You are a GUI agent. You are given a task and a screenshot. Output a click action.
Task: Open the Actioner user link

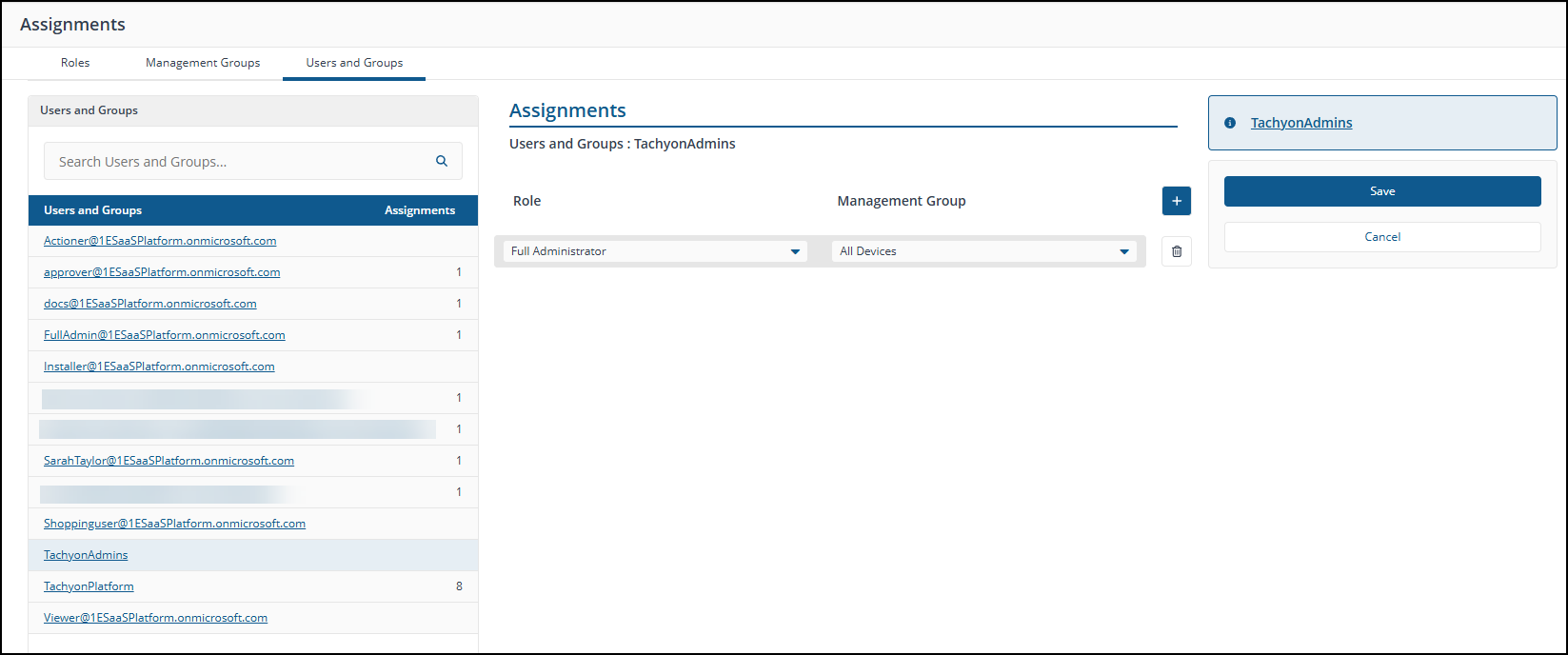pos(160,241)
